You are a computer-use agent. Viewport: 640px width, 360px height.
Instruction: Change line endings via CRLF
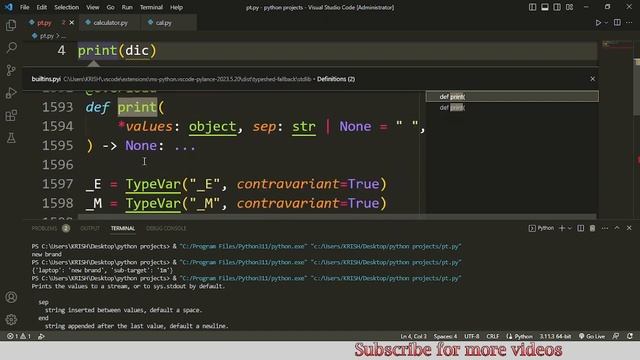pyautogui.click(x=493, y=336)
